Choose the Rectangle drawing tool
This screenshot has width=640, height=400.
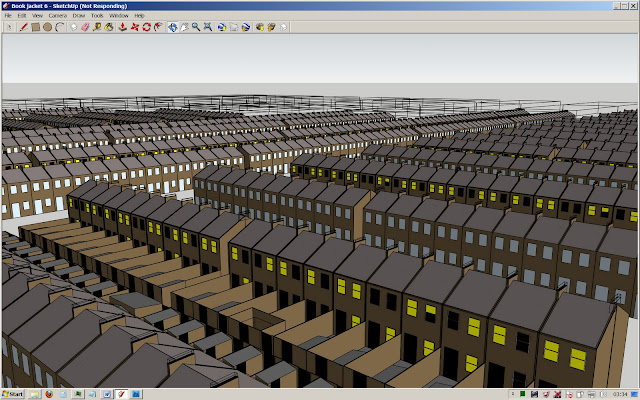pos(35,27)
